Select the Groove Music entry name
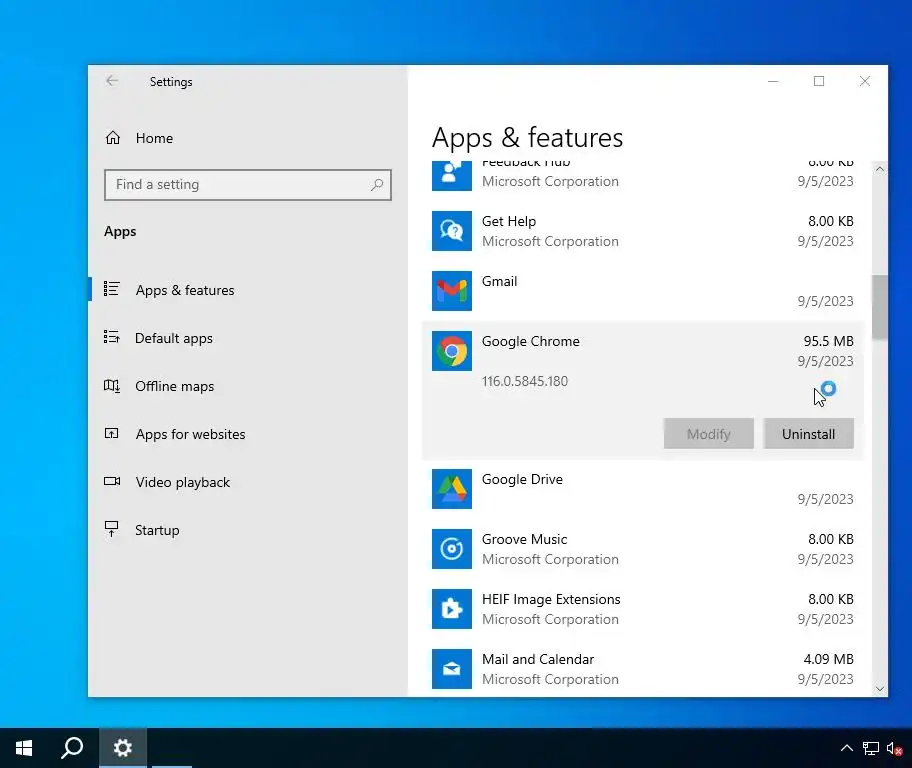Viewport: 912px width, 768px height. (x=524, y=539)
